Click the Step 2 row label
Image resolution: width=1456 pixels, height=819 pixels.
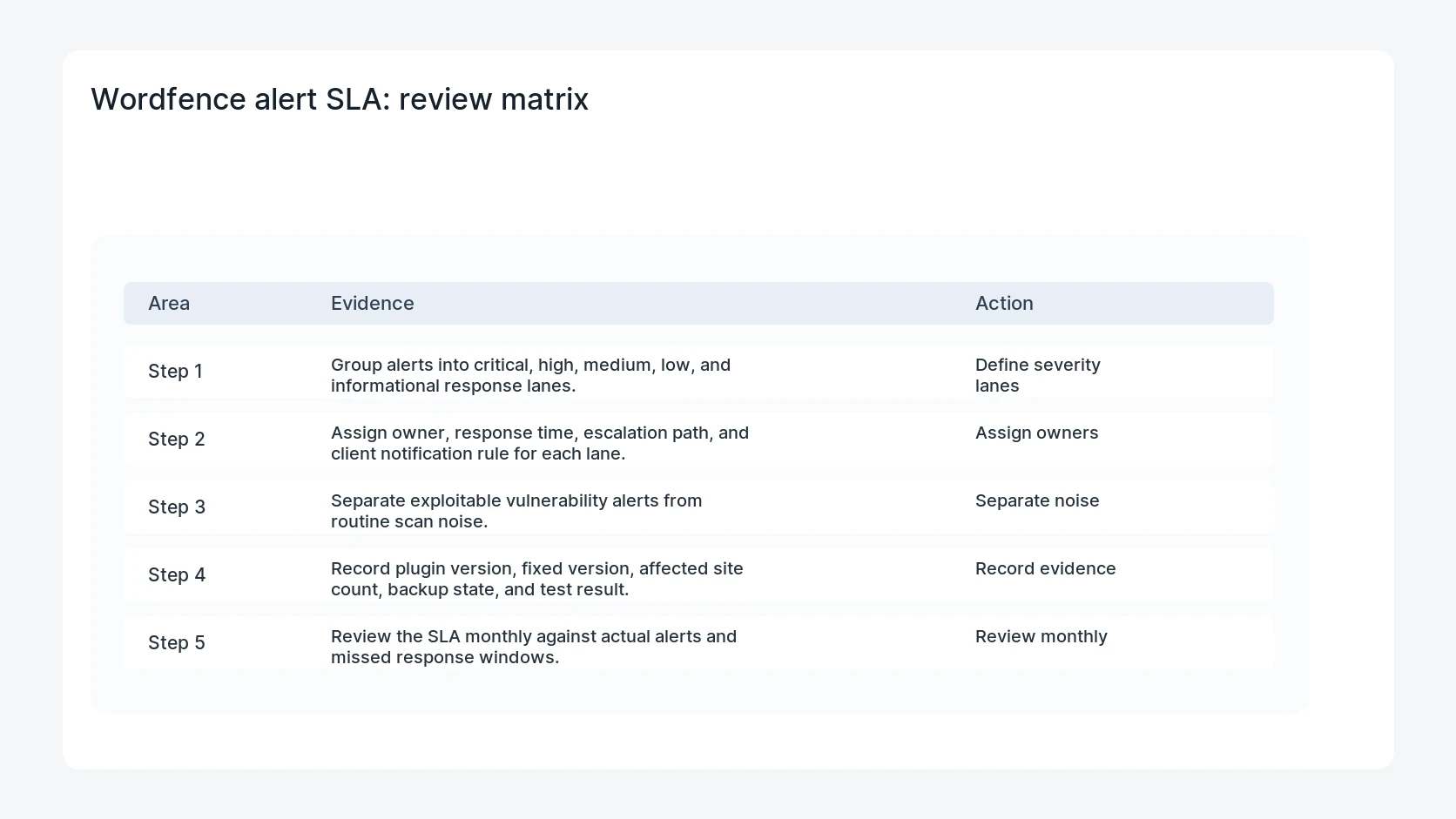pyautogui.click(x=176, y=439)
